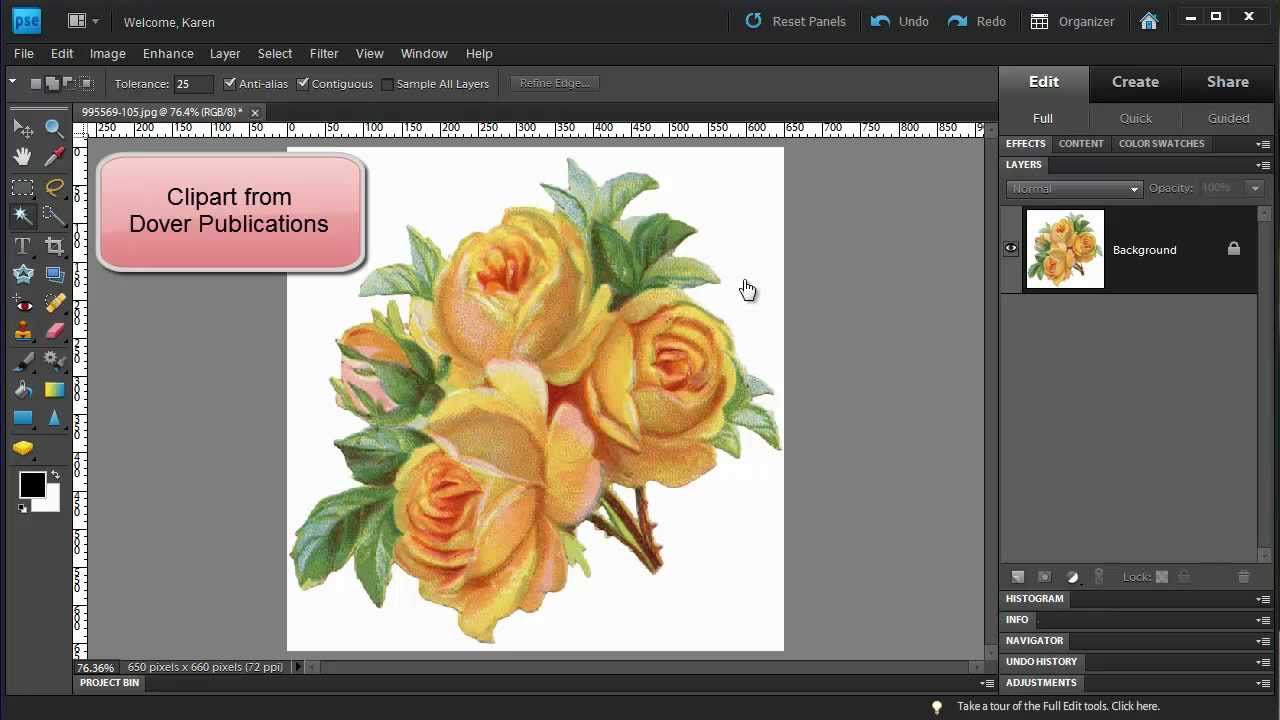Viewport: 1280px width, 720px height.
Task: Select the Gradient tool
Action: pyautogui.click(x=55, y=389)
